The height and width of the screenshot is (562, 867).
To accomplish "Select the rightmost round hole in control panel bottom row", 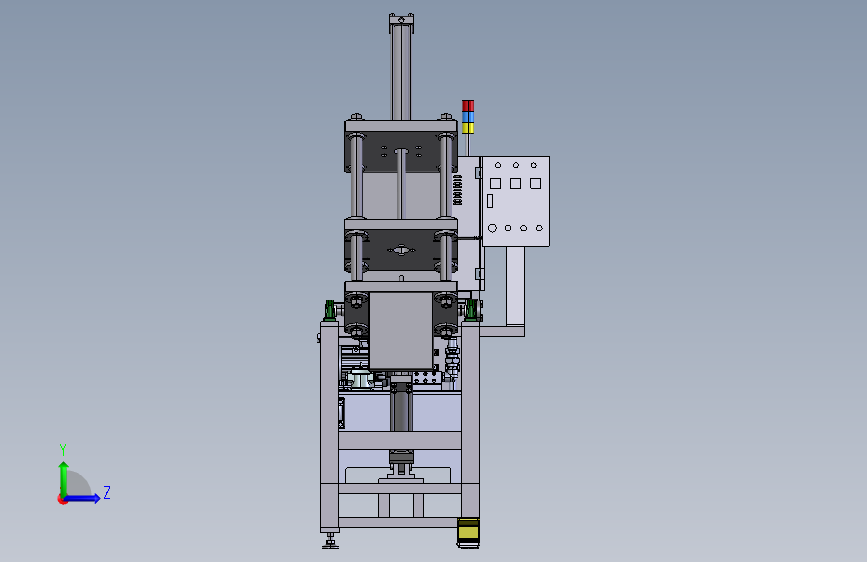I will (x=539, y=228).
